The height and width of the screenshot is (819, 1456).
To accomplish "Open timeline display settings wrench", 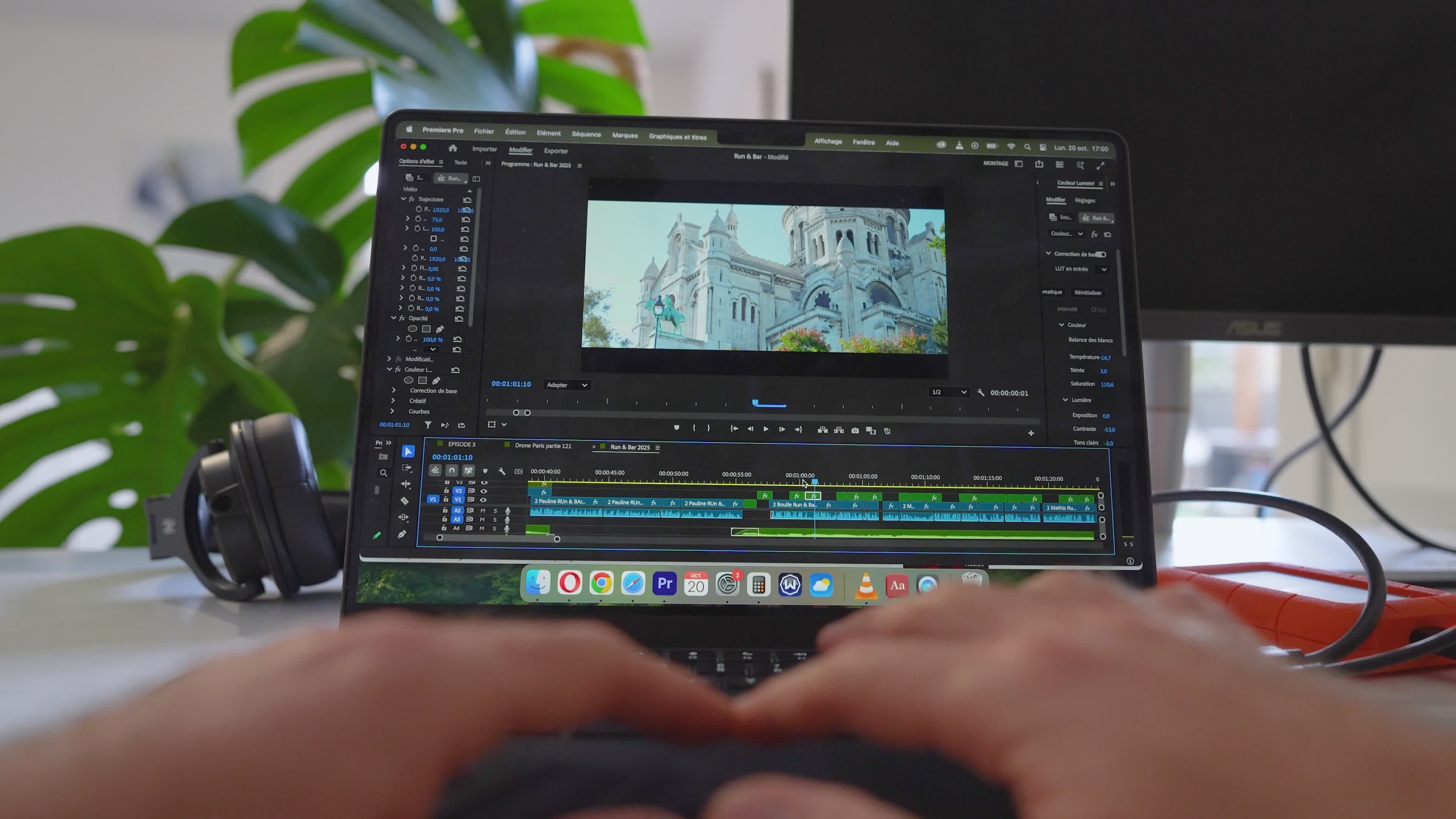I will point(501,471).
